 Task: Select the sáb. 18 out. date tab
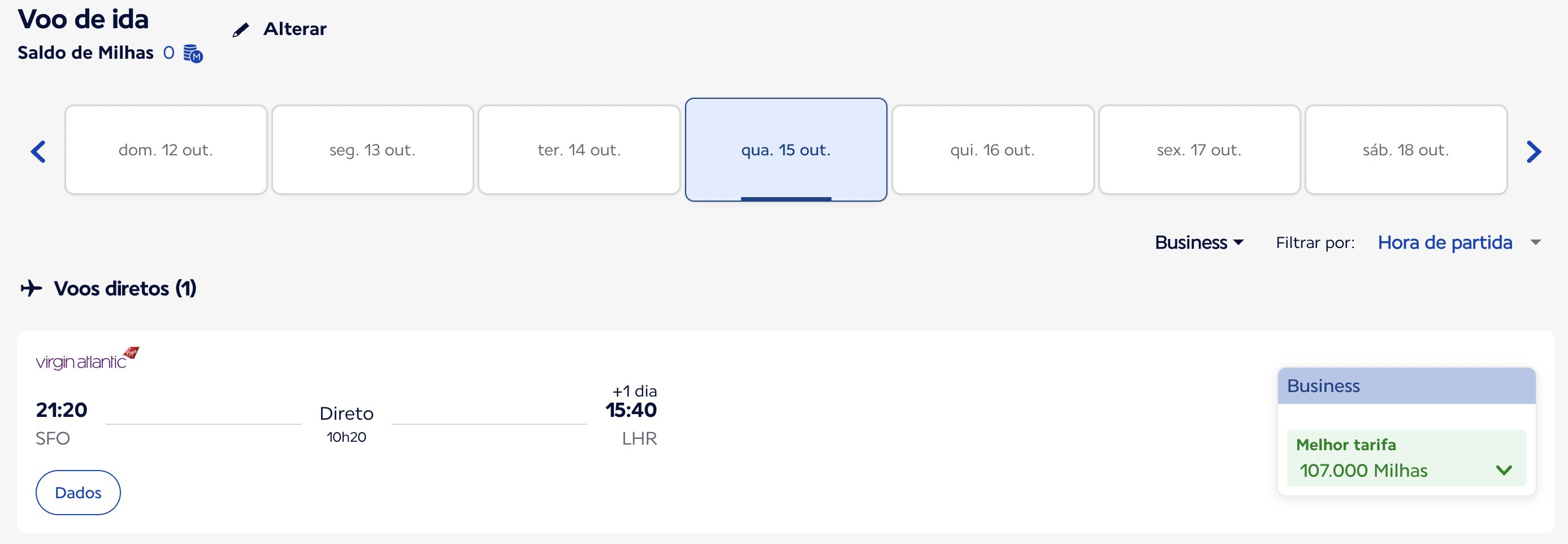[x=1406, y=150]
